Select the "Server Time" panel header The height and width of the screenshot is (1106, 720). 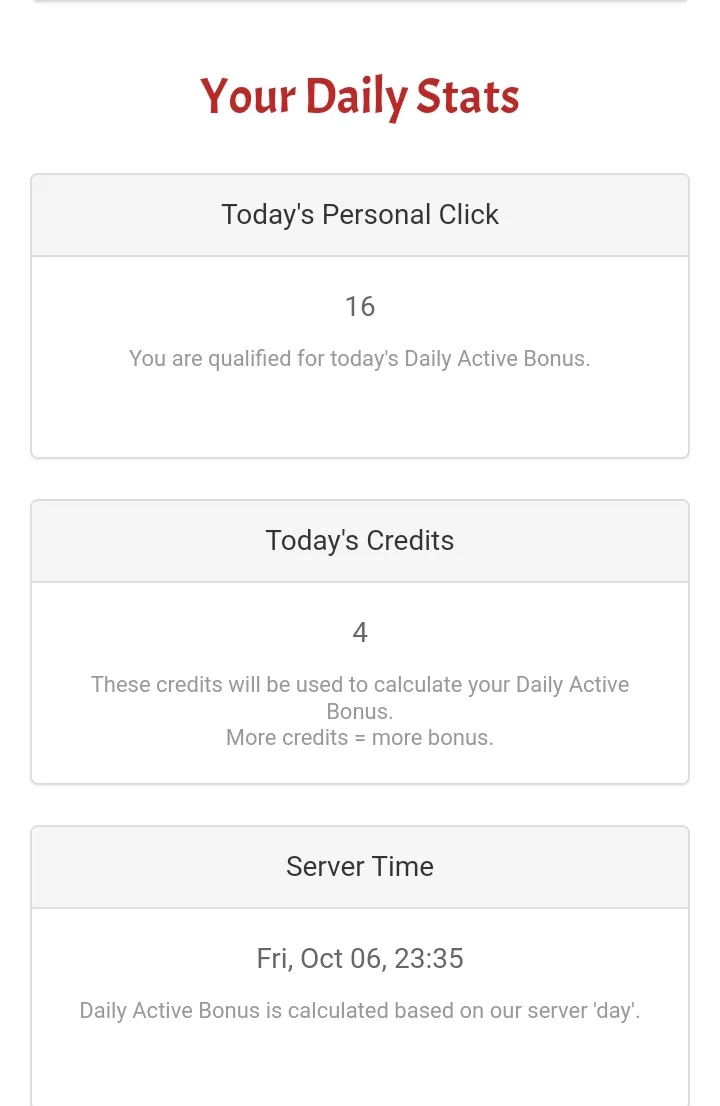[x=360, y=867]
